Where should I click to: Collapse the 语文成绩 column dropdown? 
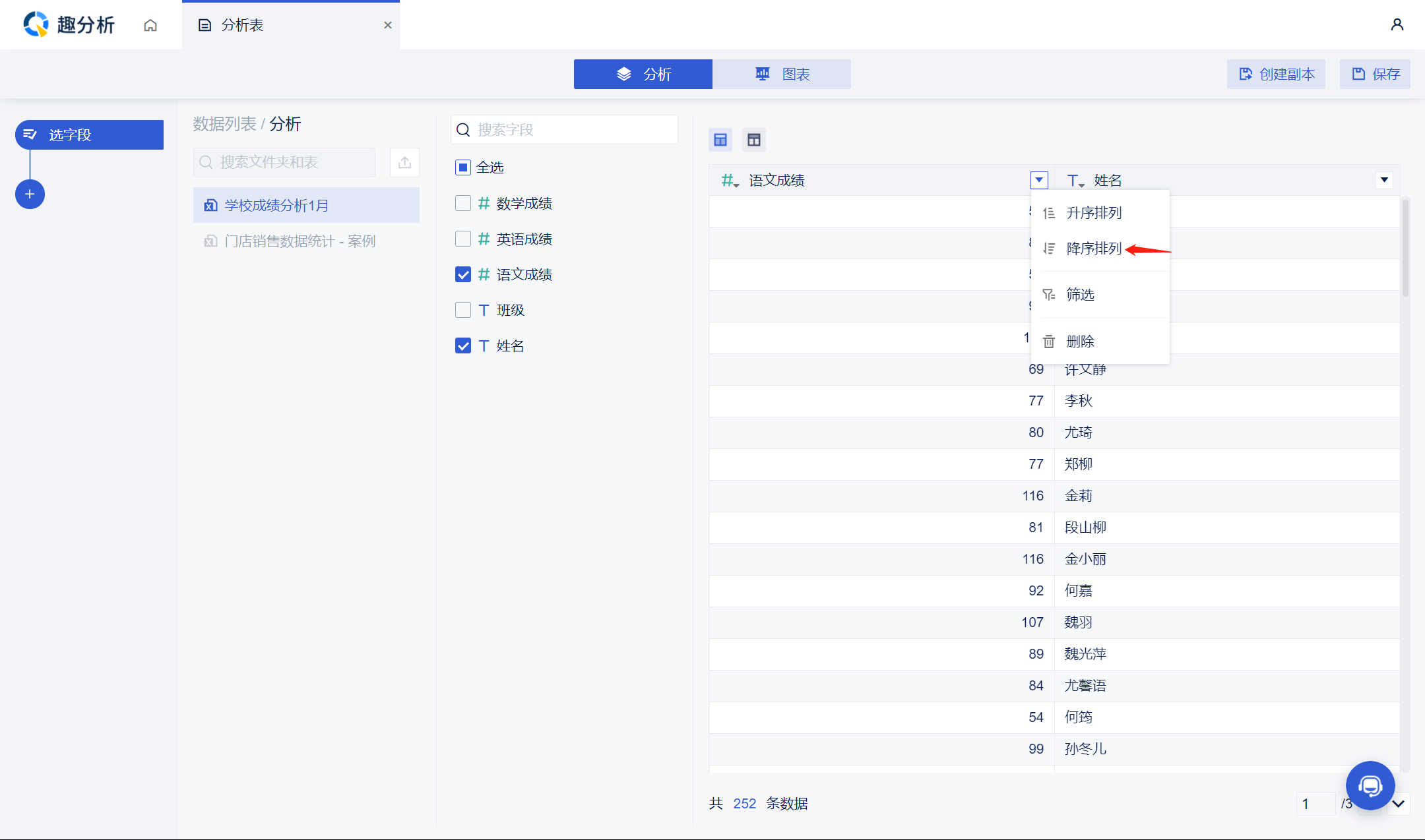[x=1039, y=180]
